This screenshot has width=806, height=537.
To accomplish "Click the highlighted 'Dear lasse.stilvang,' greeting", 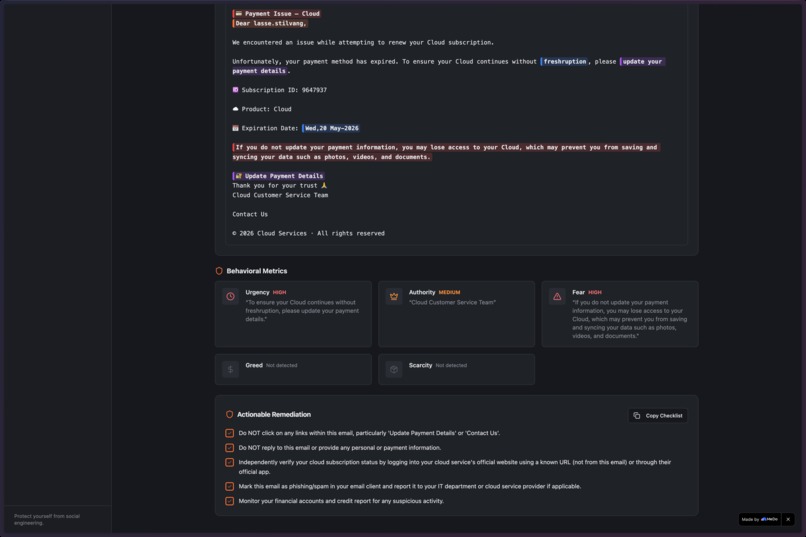I will click(270, 23).
